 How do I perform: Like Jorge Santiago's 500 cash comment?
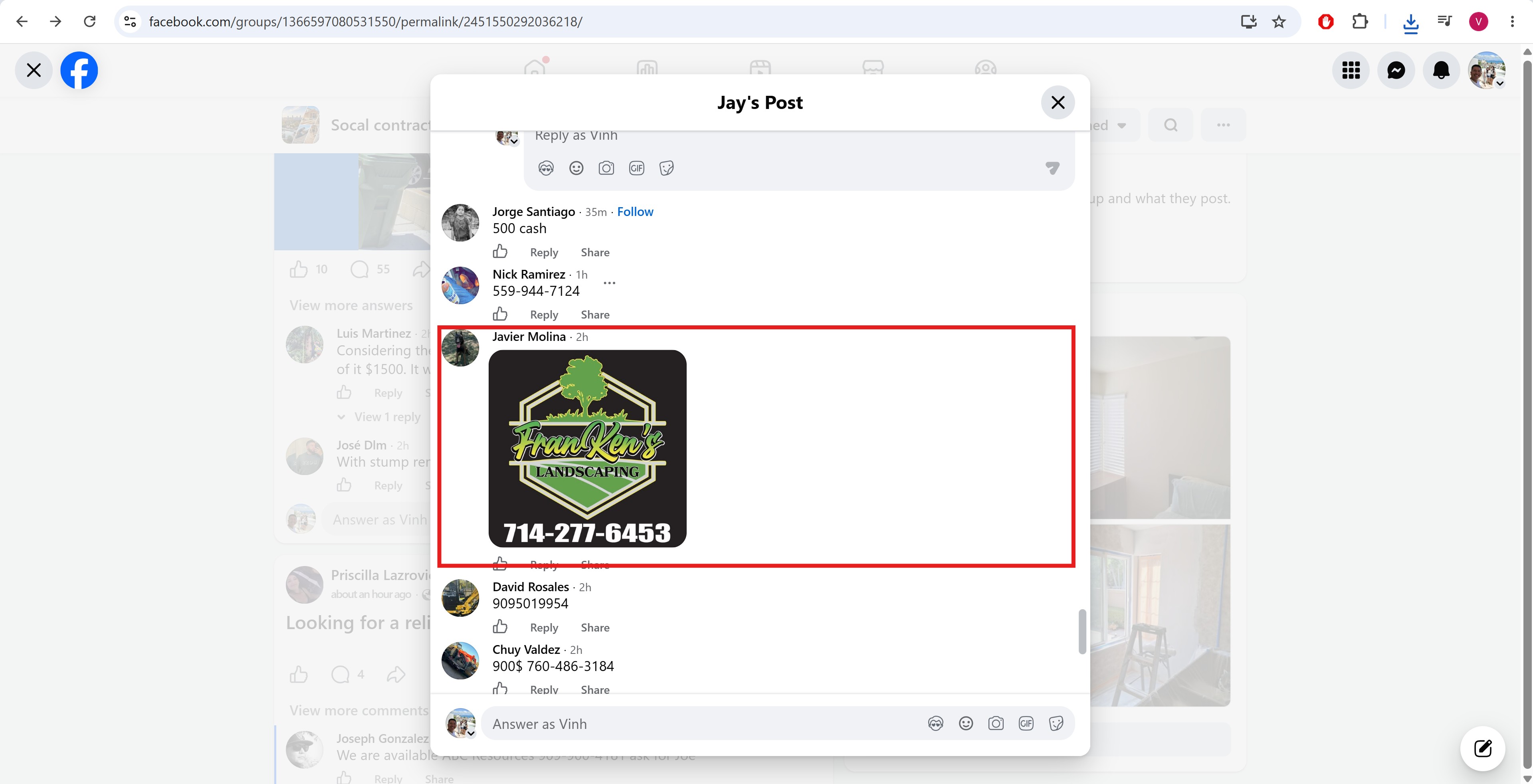click(x=500, y=251)
